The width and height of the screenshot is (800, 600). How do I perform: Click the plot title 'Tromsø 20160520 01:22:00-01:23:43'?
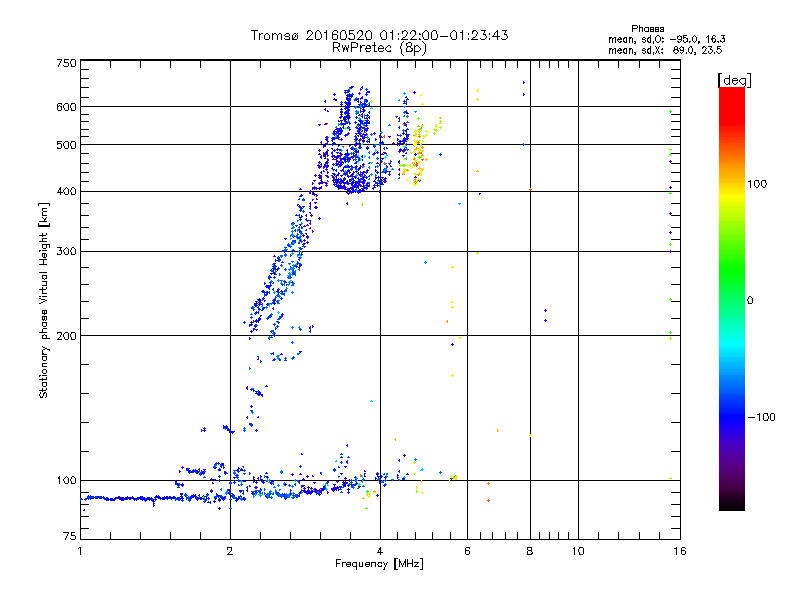point(379,35)
